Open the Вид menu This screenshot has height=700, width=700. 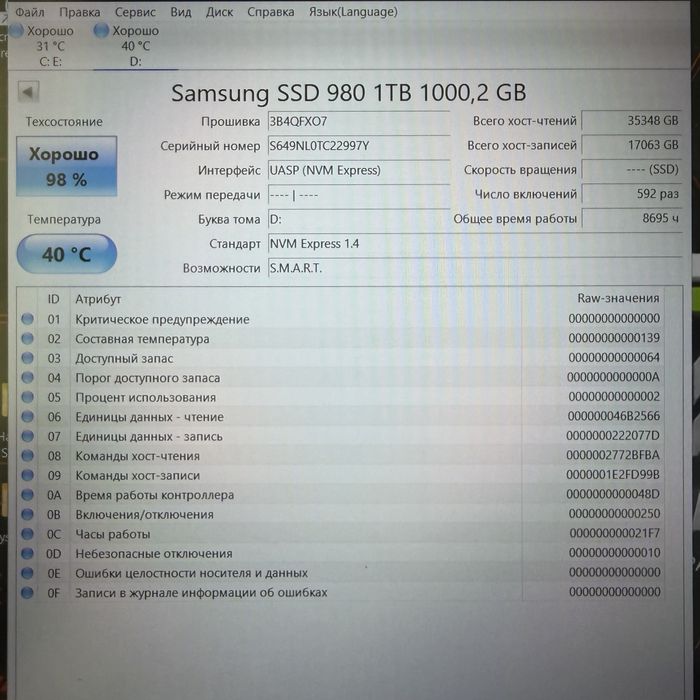tap(181, 12)
